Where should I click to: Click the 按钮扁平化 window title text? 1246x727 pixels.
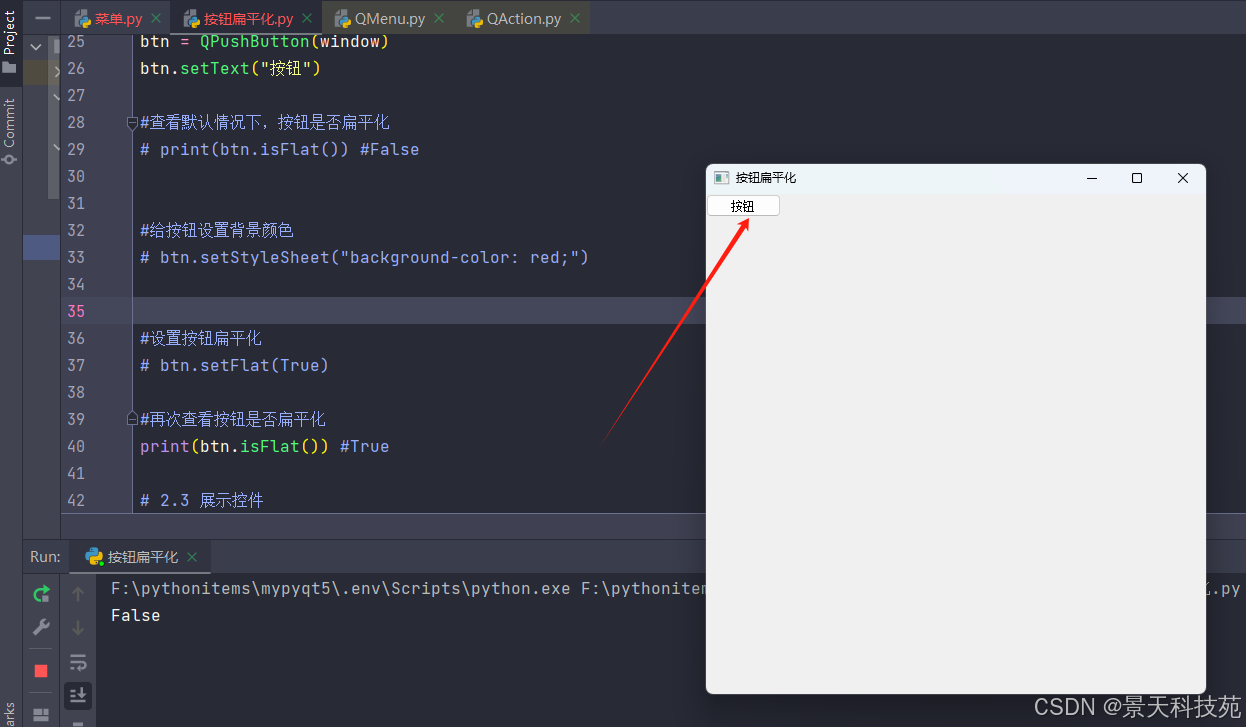(766, 178)
